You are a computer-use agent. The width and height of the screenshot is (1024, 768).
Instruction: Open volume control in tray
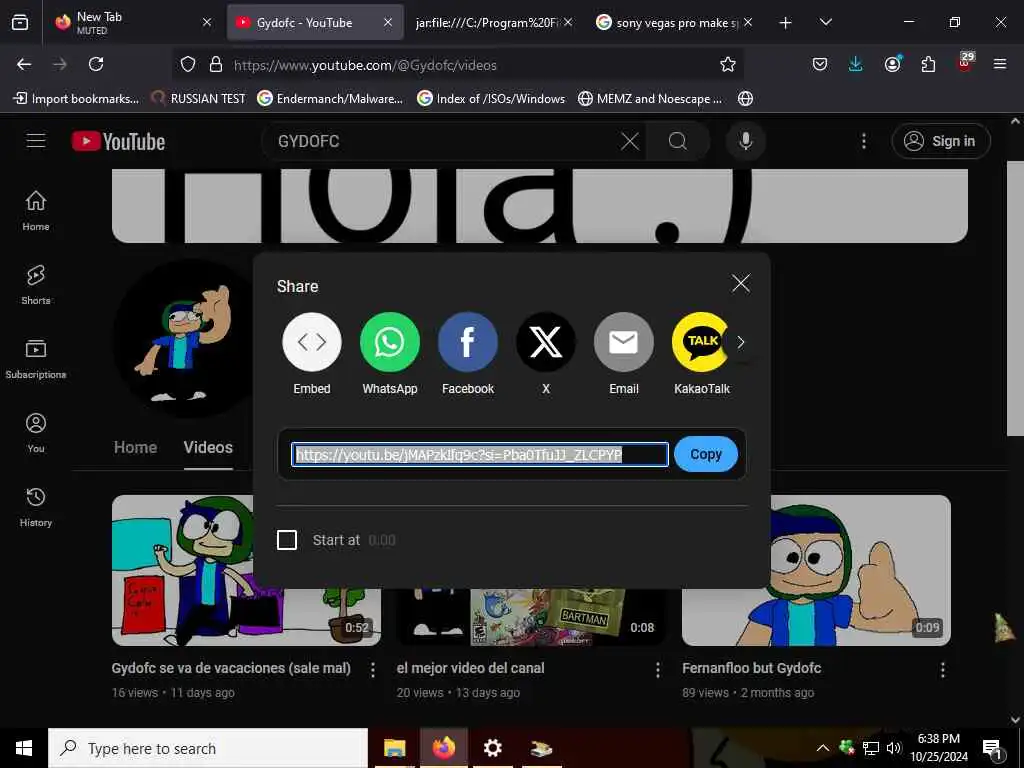pos(894,748)
